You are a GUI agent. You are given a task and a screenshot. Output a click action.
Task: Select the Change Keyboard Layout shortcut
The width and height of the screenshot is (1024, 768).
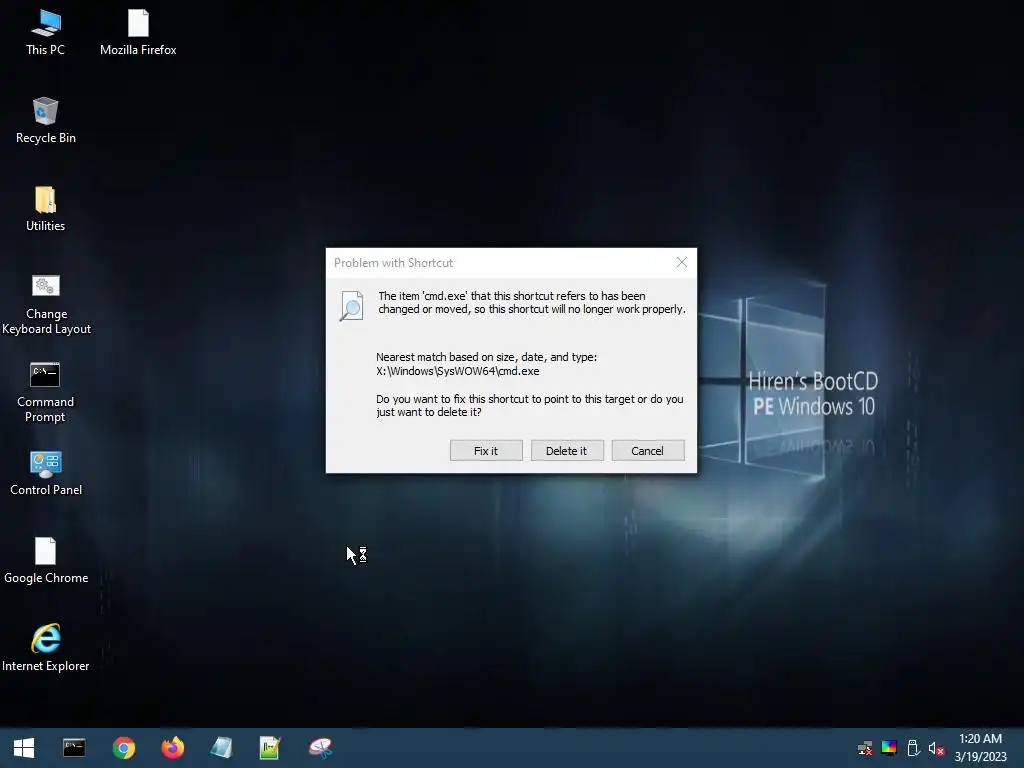[x=46, y=304]
